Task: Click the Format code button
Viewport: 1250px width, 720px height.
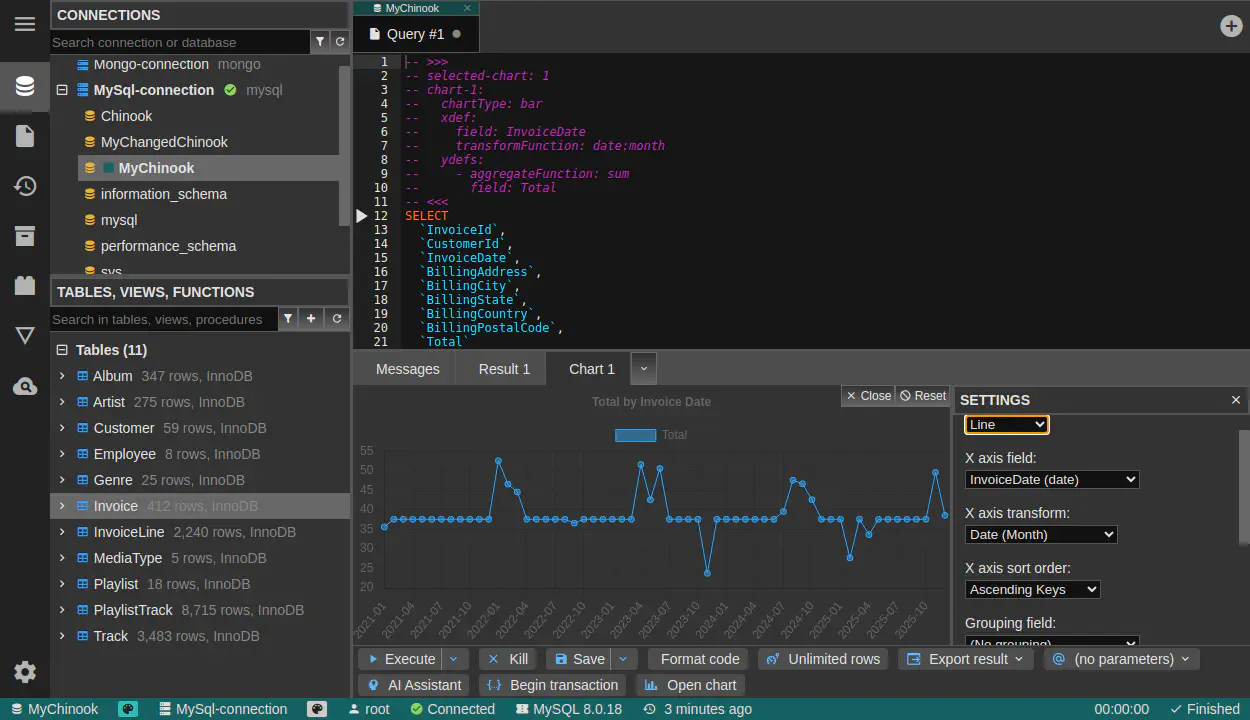Action: (700, 659)
